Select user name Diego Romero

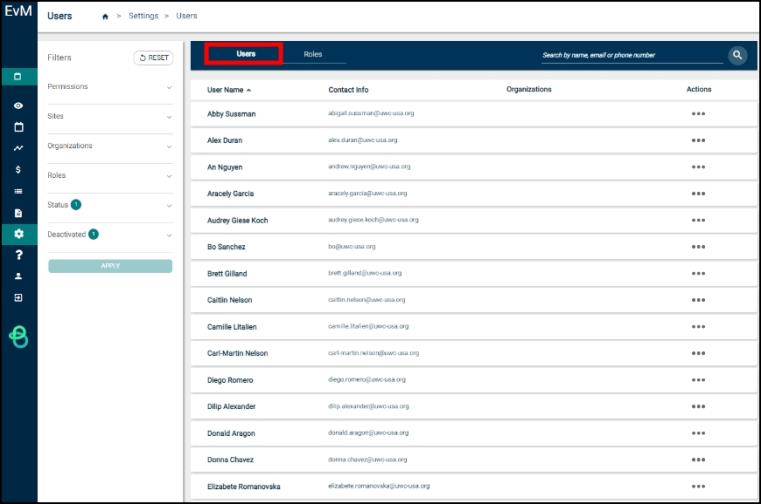tap(230, 380)
